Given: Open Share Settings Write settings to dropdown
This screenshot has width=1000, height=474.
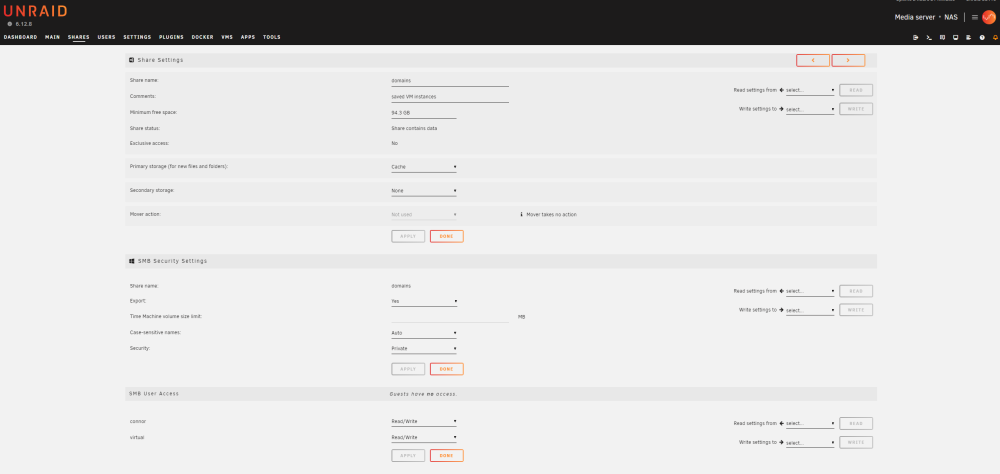Looking at the screenshot, I should click(x=810, y=110).
